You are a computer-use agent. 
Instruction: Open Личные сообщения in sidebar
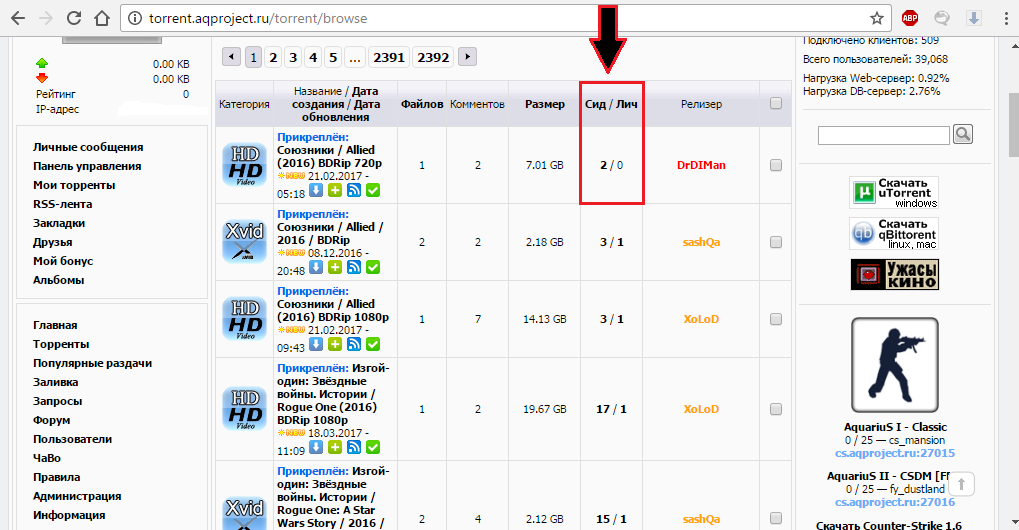pyautogui.click(x=88, y=147)
